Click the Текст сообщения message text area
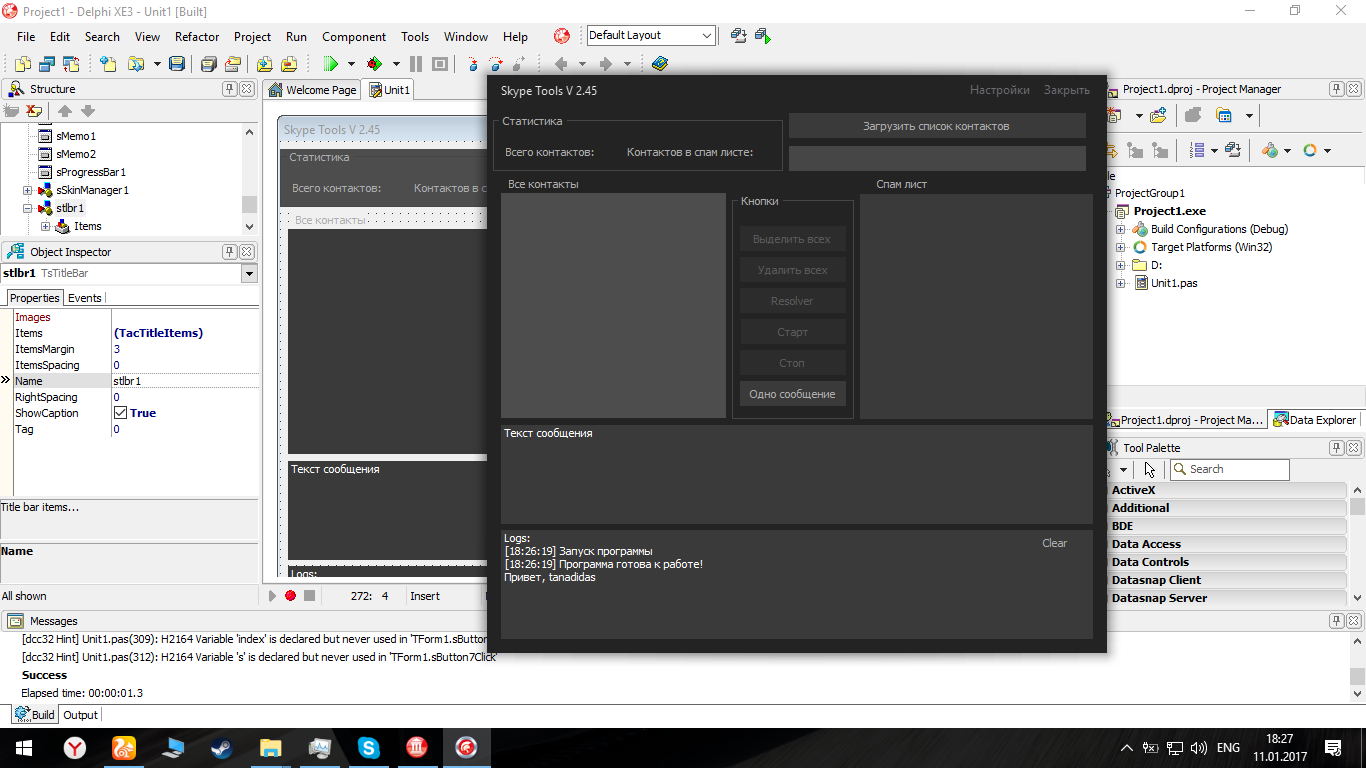1366x768 pixels. coord(796,474)
